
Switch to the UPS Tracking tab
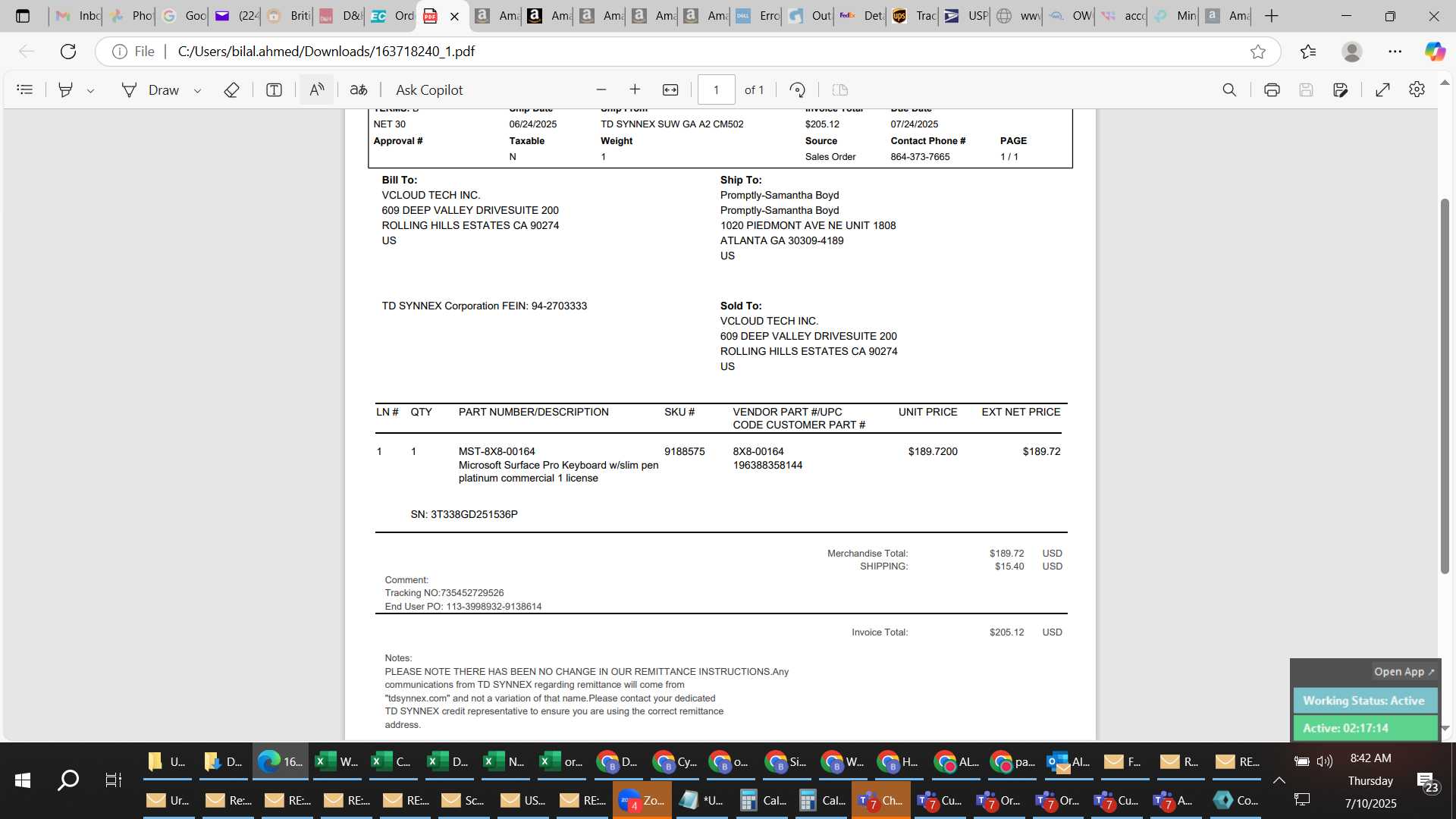click(915, 15)
